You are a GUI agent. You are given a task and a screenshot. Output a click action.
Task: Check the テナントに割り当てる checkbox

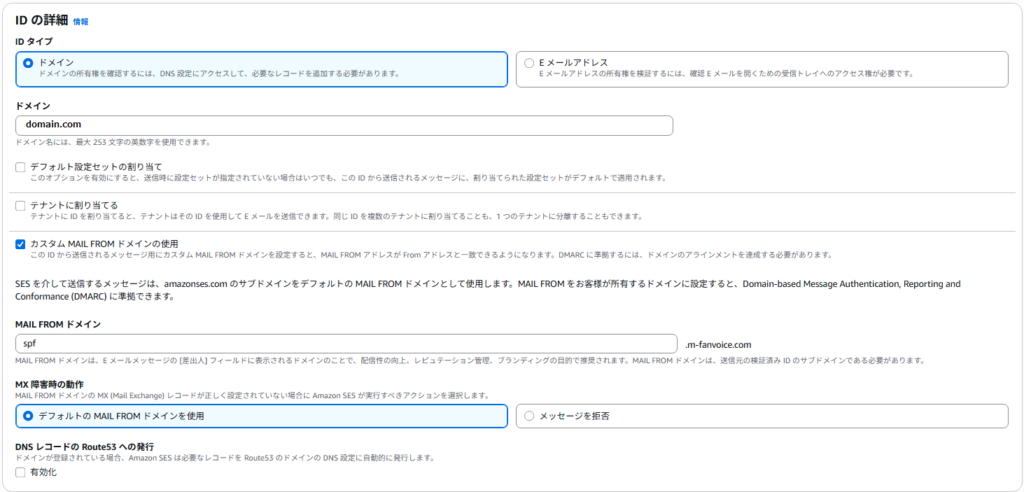tap(21, 205)
